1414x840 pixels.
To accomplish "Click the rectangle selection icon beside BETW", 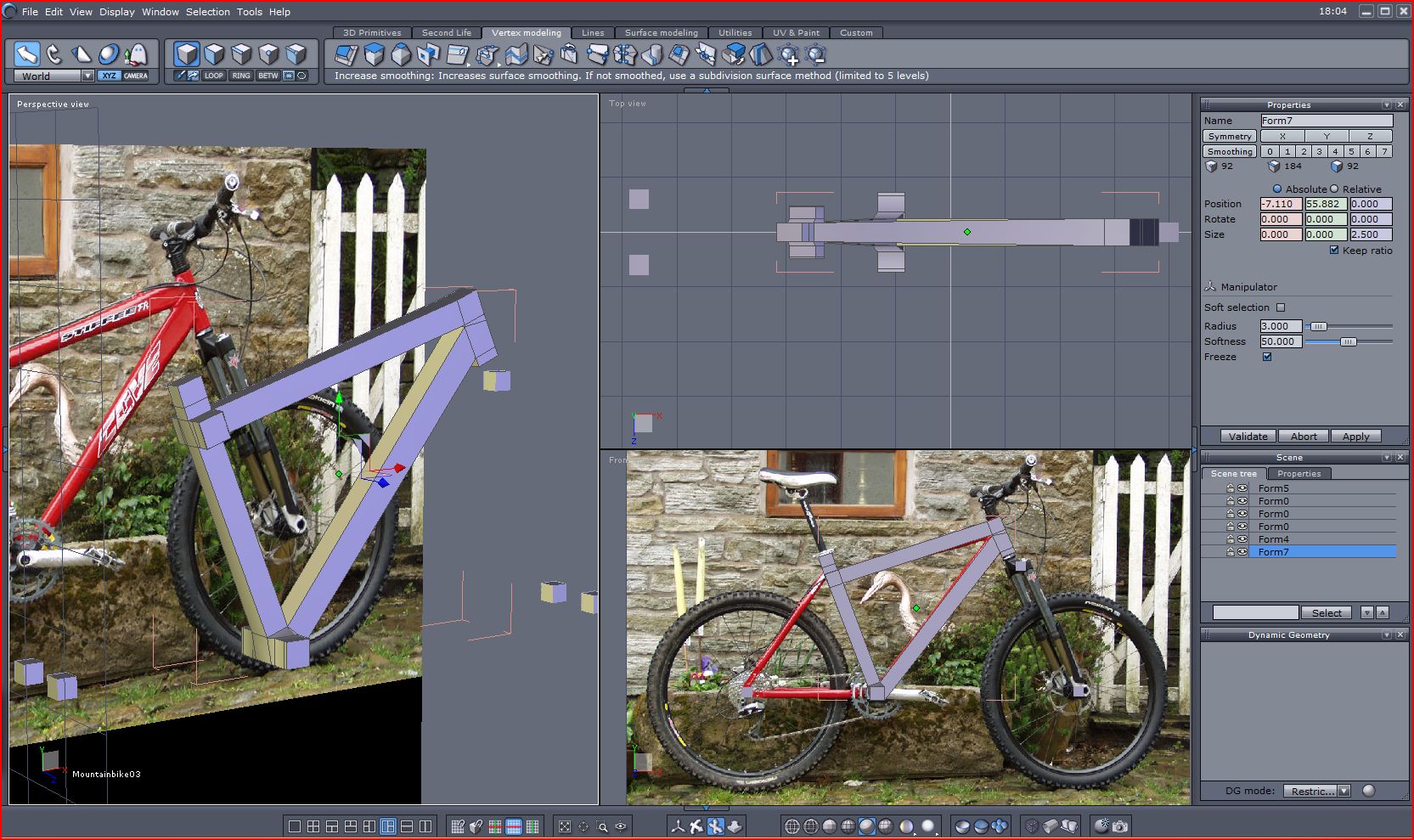I will click(x=289, y=76).
